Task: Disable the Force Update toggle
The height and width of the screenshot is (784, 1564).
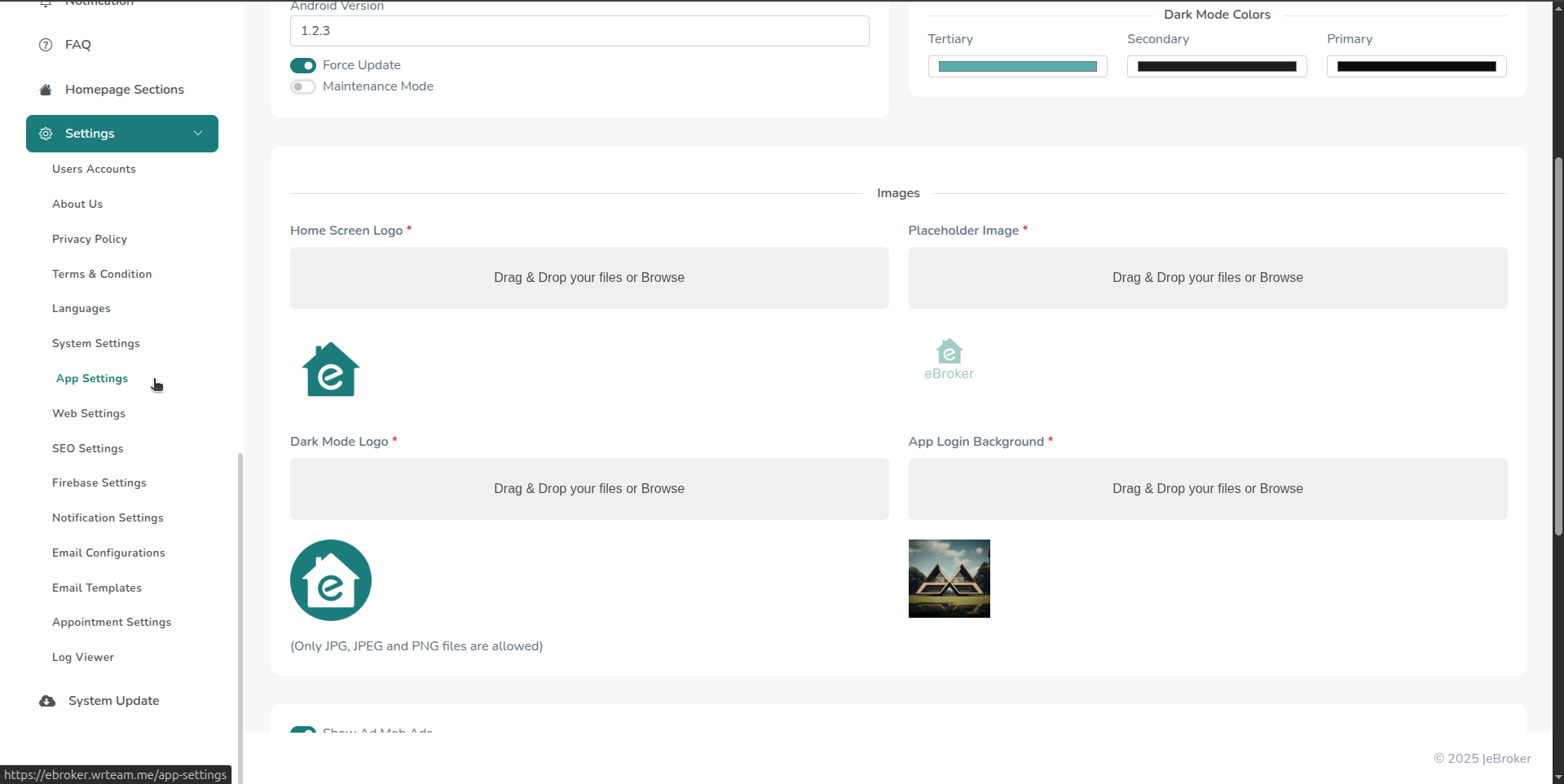Action: 302,65
